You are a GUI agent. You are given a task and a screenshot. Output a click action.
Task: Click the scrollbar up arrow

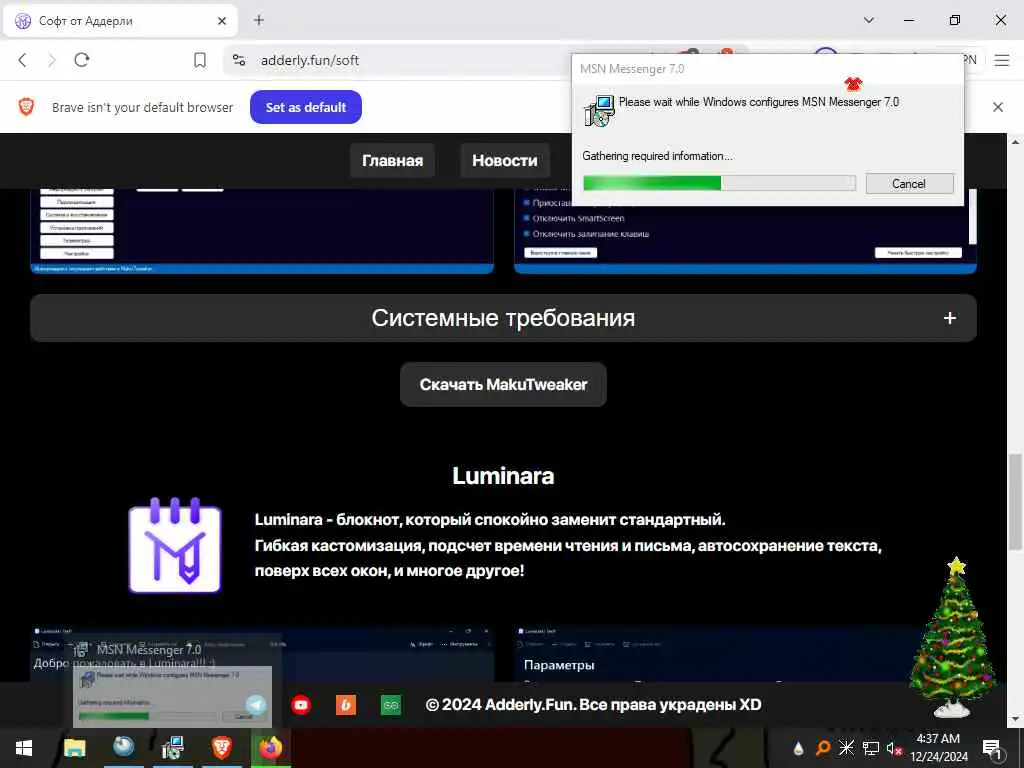tap(1016, 141)
